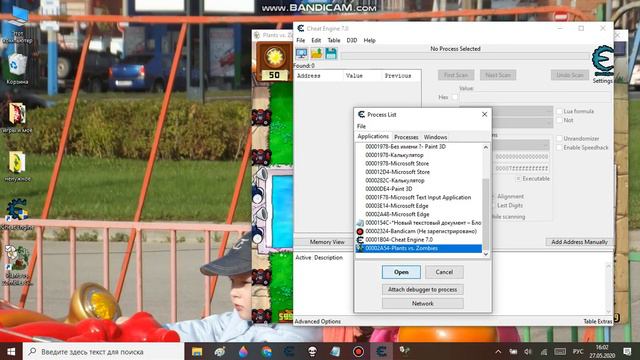This screenshot has width=640, height=360.
Task: Click the volume icon in system tray
Action: [x=528, y=351]
